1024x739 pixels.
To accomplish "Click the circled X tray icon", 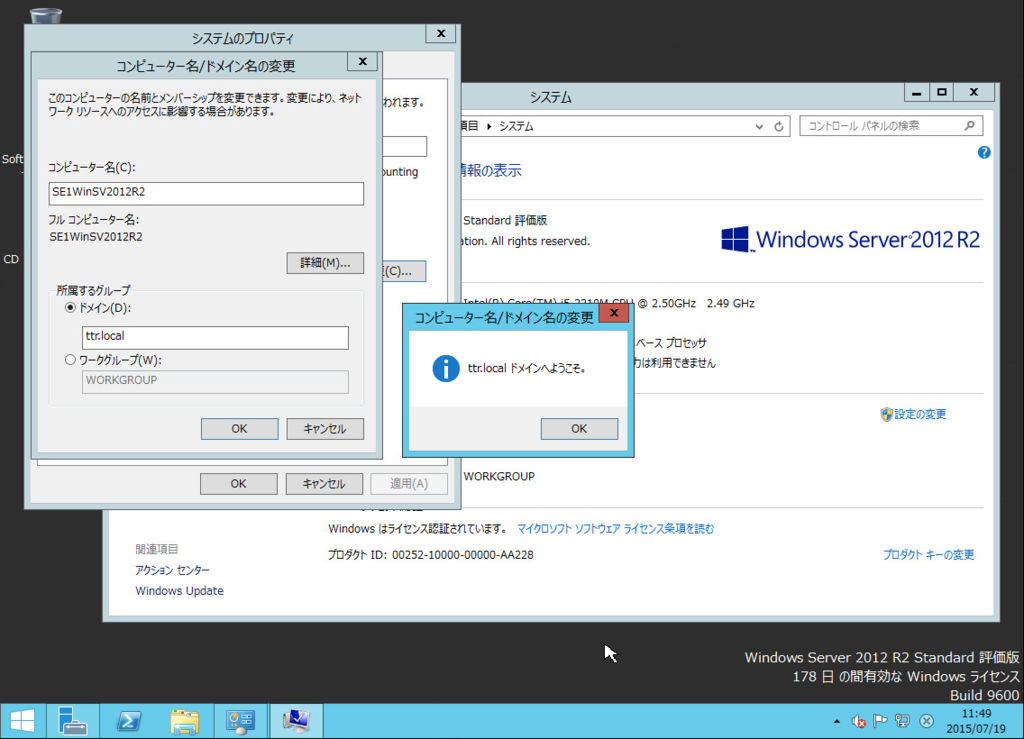I will (926, 721).
